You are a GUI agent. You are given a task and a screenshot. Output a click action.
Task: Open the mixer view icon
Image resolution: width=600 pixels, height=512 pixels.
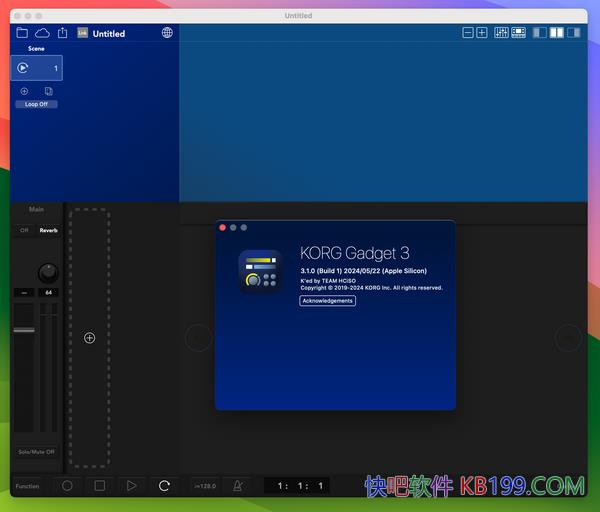501,33
